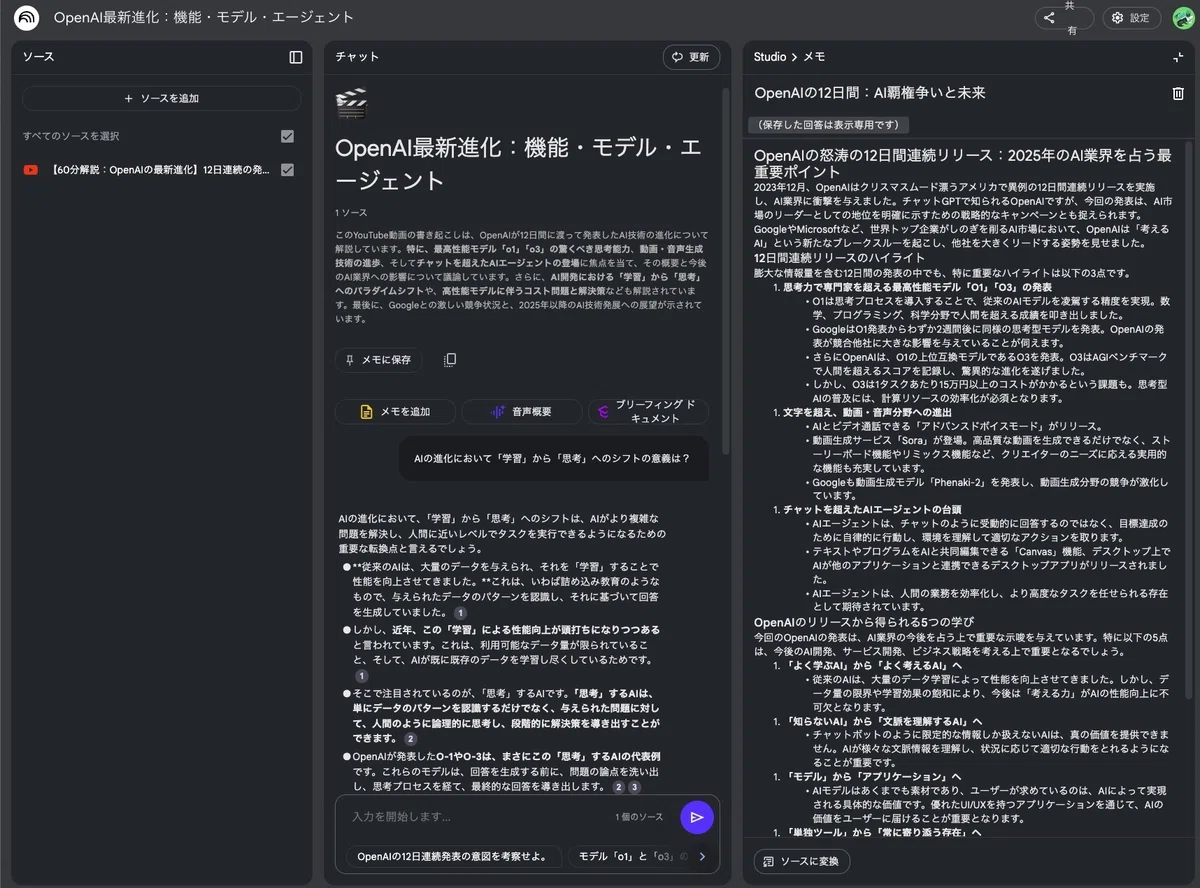Screen dimensions: 1200x888
Task: Click the ソースを追加 add source button
Action: [x=161, y=98]
